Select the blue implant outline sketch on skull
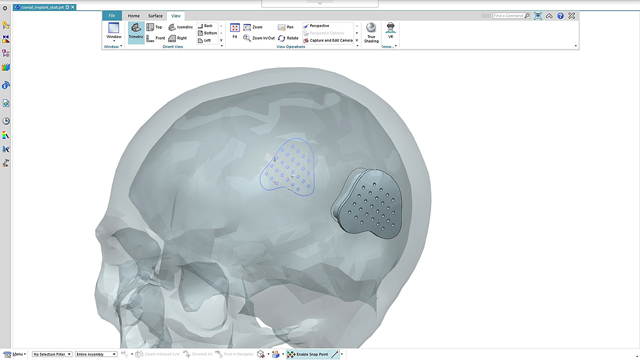640x360 pixels. click(288, 167)
